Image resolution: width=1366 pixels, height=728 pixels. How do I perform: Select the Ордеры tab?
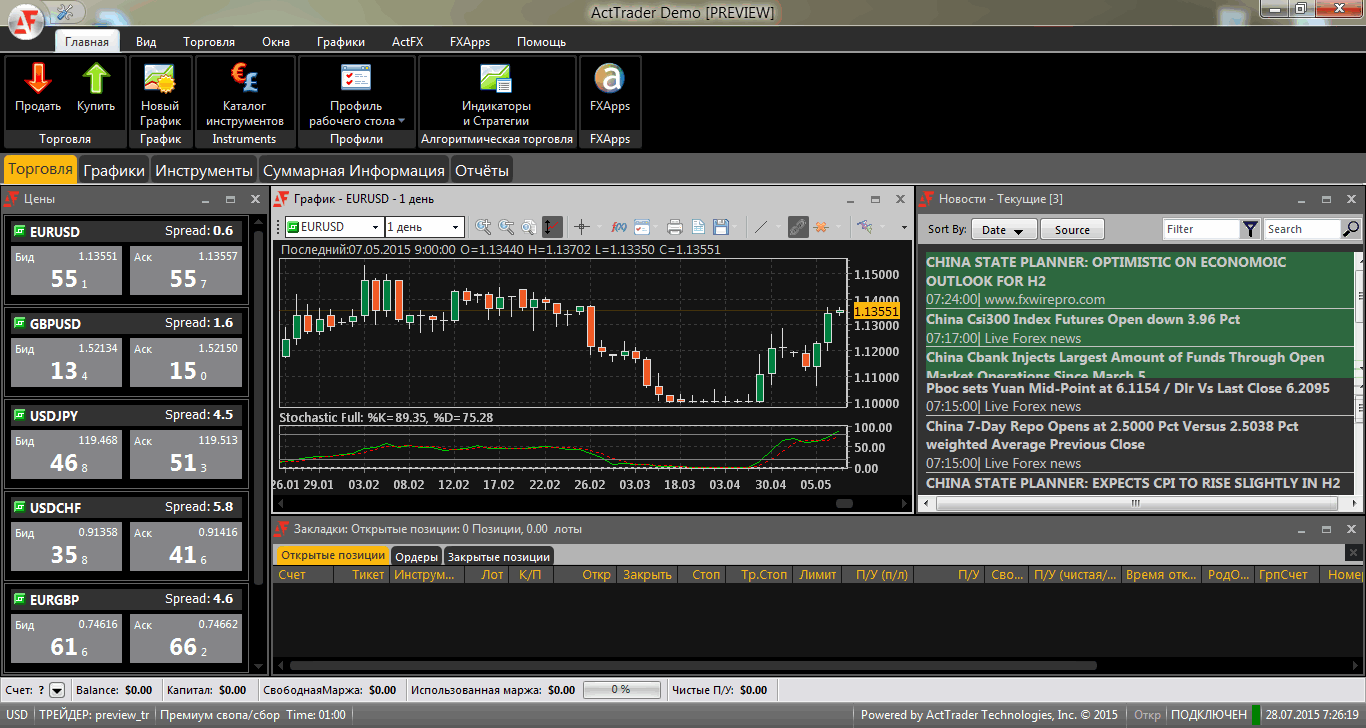pos(416,557)
